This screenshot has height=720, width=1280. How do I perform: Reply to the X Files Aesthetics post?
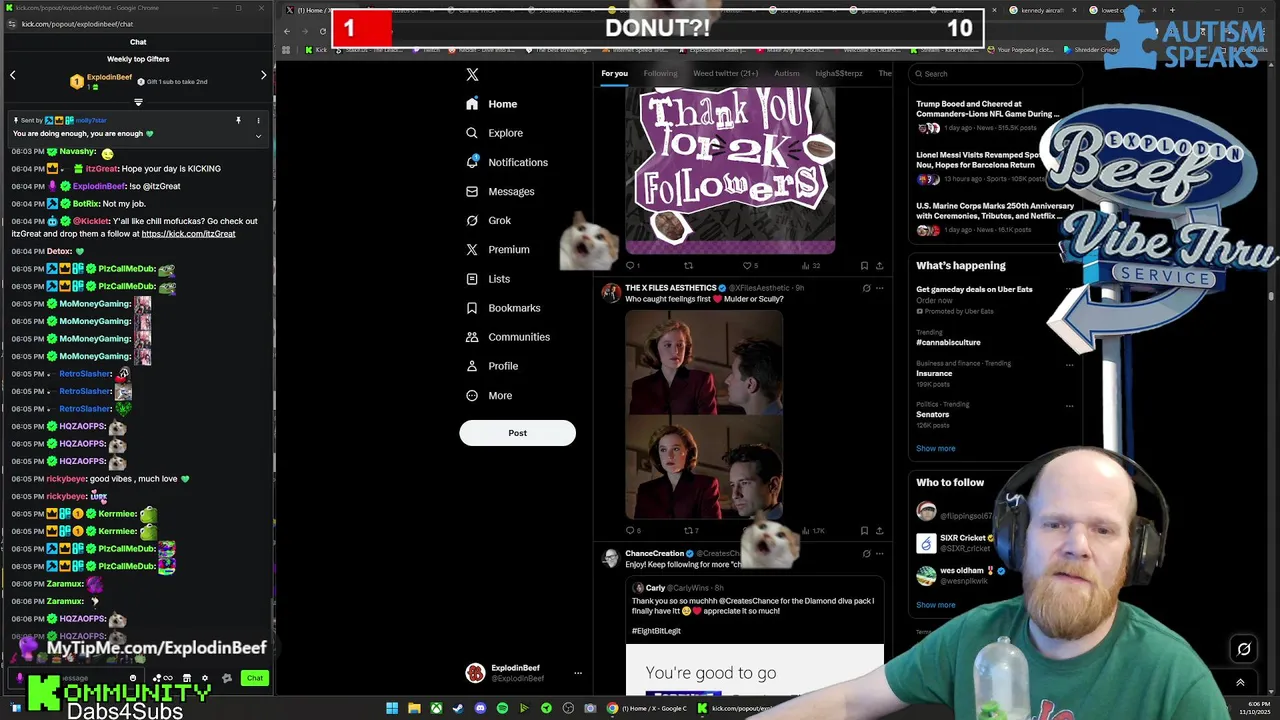point(632,530)
